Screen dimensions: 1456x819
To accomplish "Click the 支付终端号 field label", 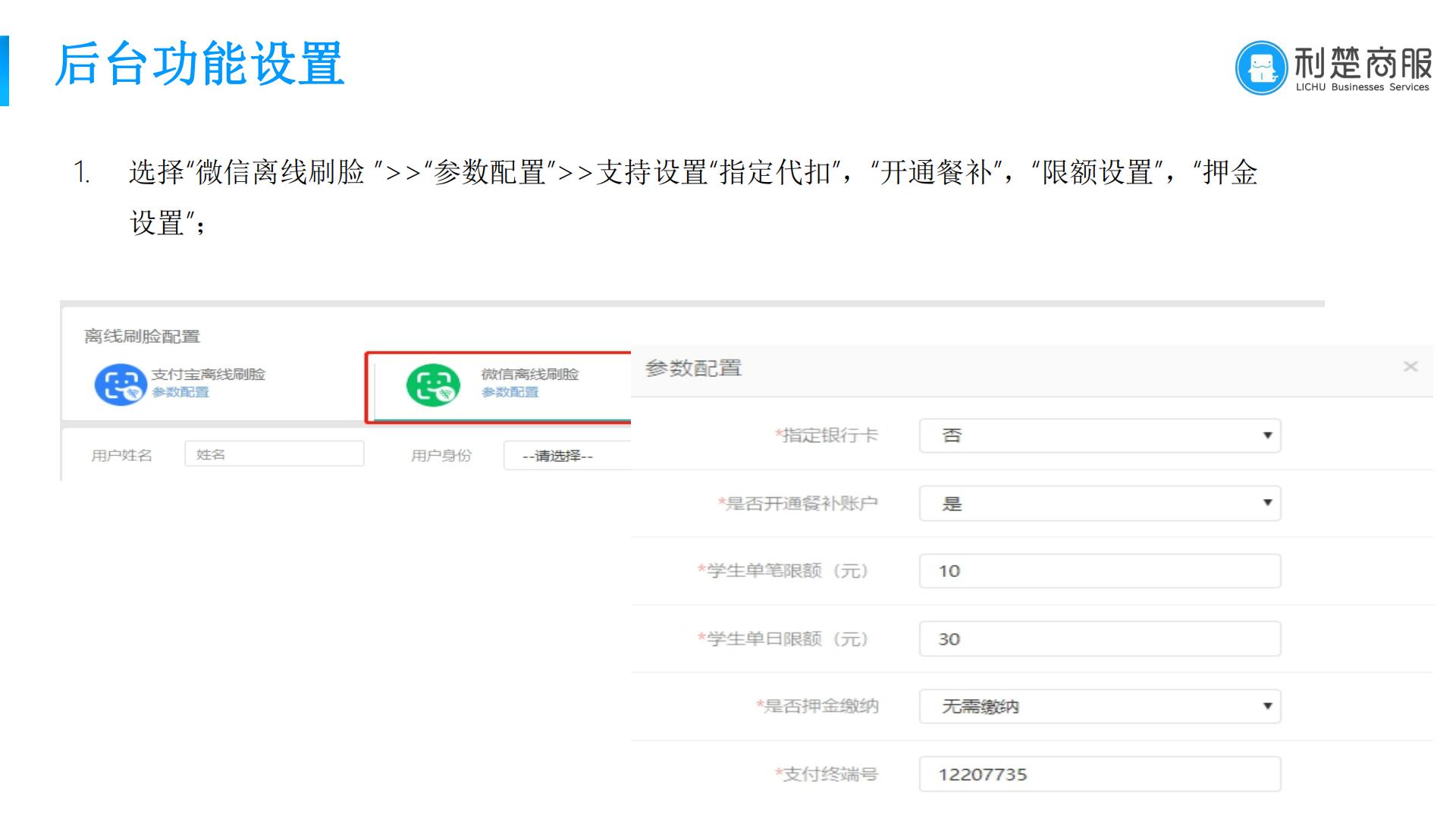I will pos(826,774).
